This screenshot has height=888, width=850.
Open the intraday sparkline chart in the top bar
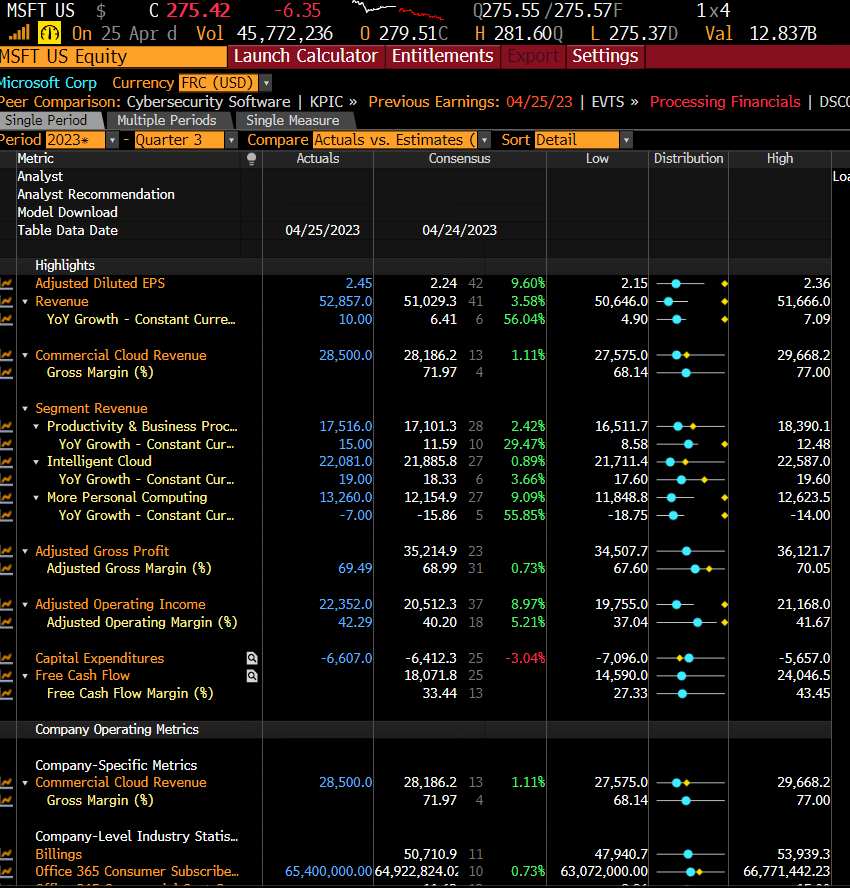tap(398, 10)
